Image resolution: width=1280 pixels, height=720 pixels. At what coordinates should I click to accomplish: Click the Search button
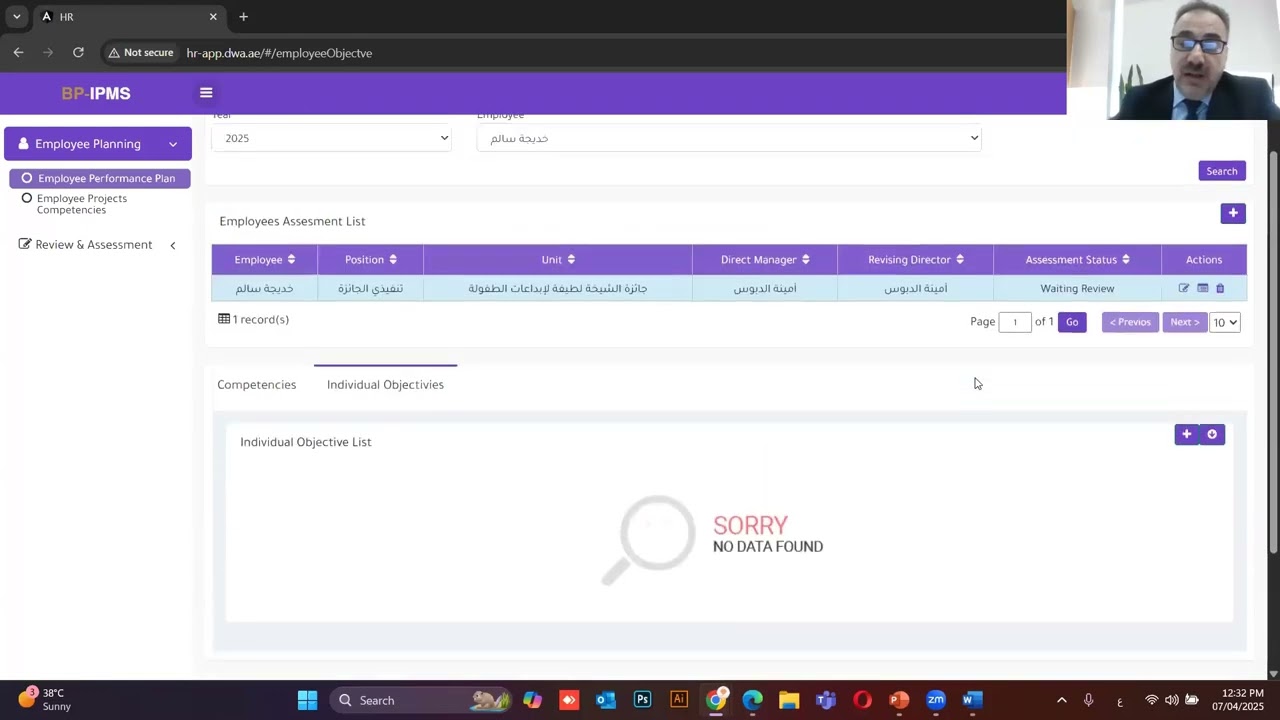(1222, 171)
